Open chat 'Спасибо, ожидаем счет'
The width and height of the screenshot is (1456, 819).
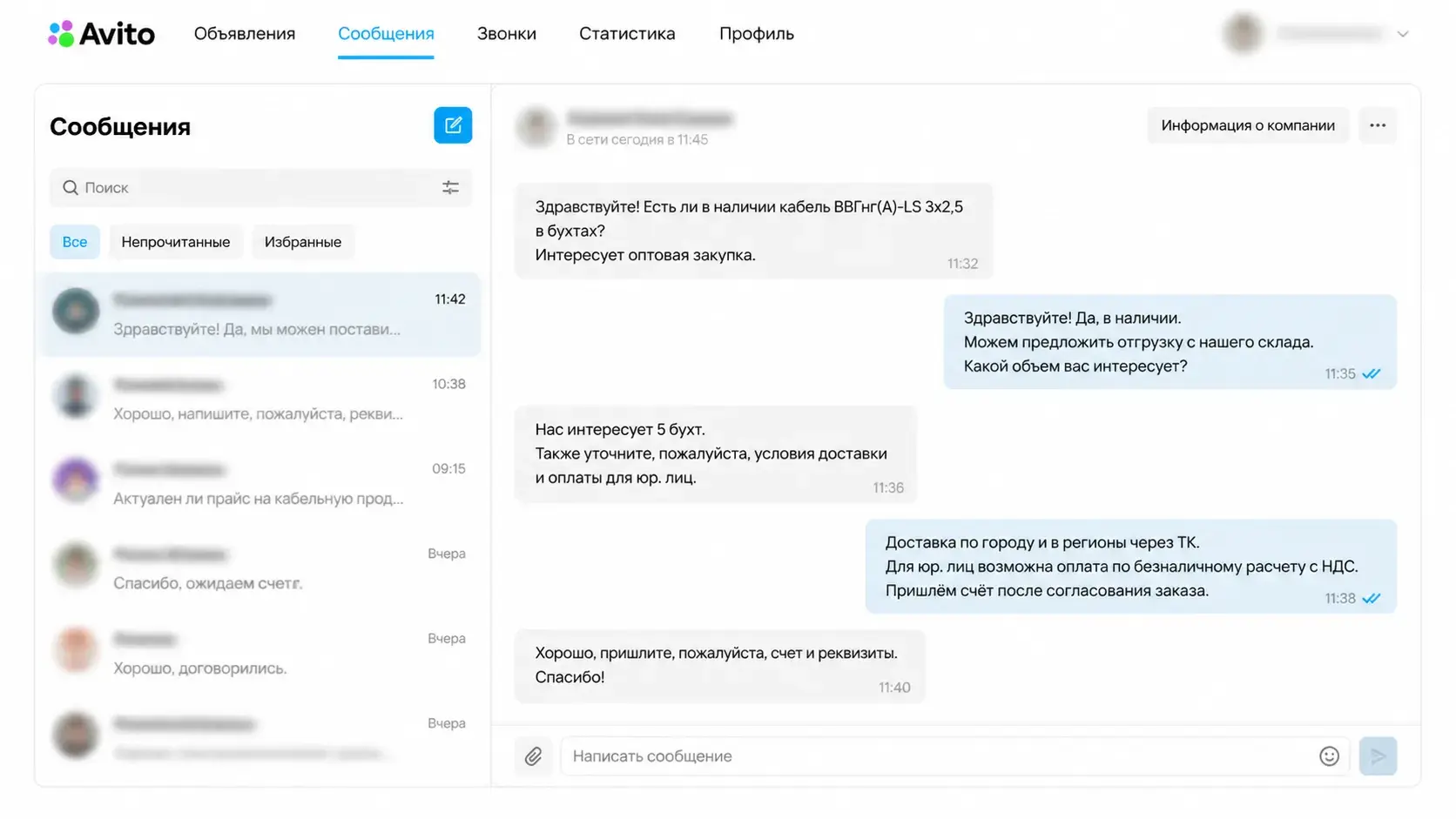pos(260,568)
